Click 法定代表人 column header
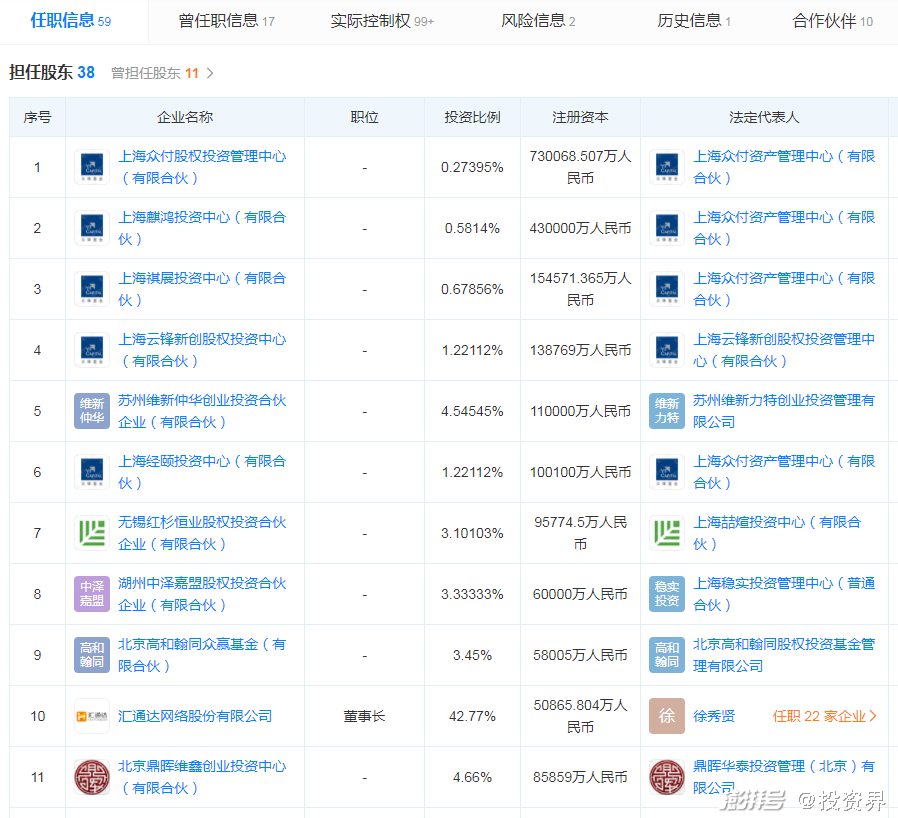 (x=763, y=117)
